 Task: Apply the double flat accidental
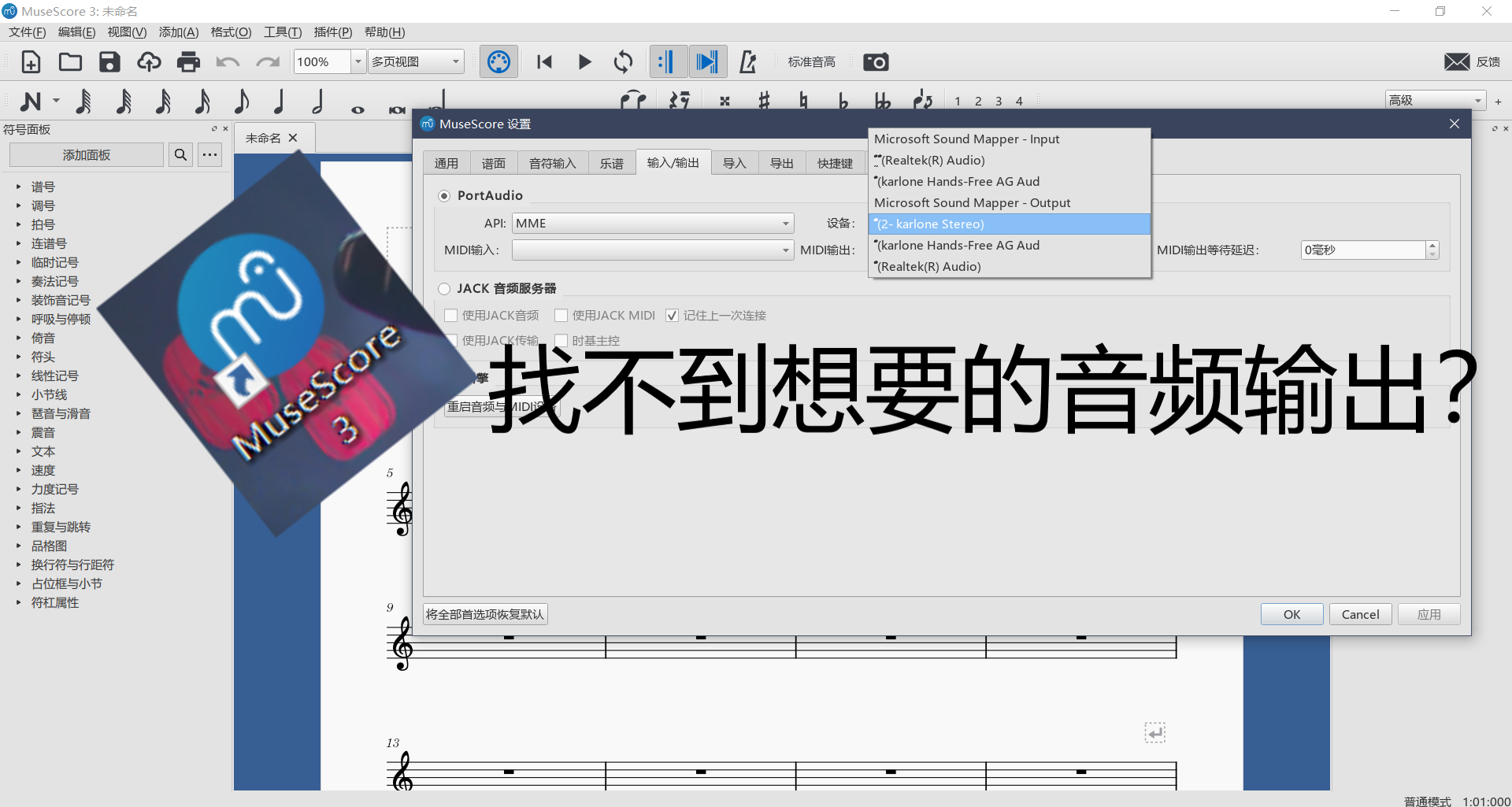pyautogui.click(x=882, y=101)
